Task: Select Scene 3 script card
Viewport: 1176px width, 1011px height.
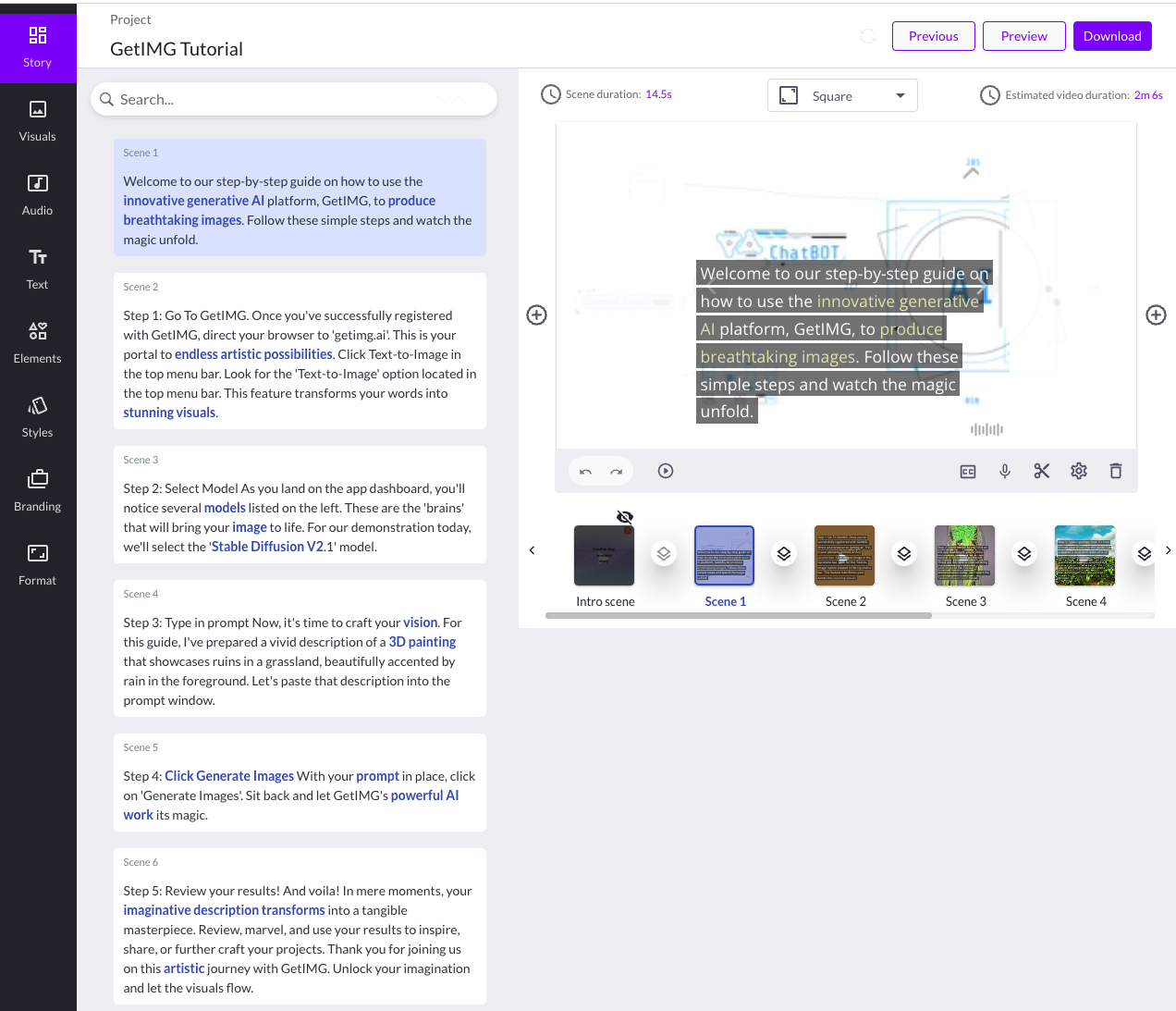Action: click(300, 504)
